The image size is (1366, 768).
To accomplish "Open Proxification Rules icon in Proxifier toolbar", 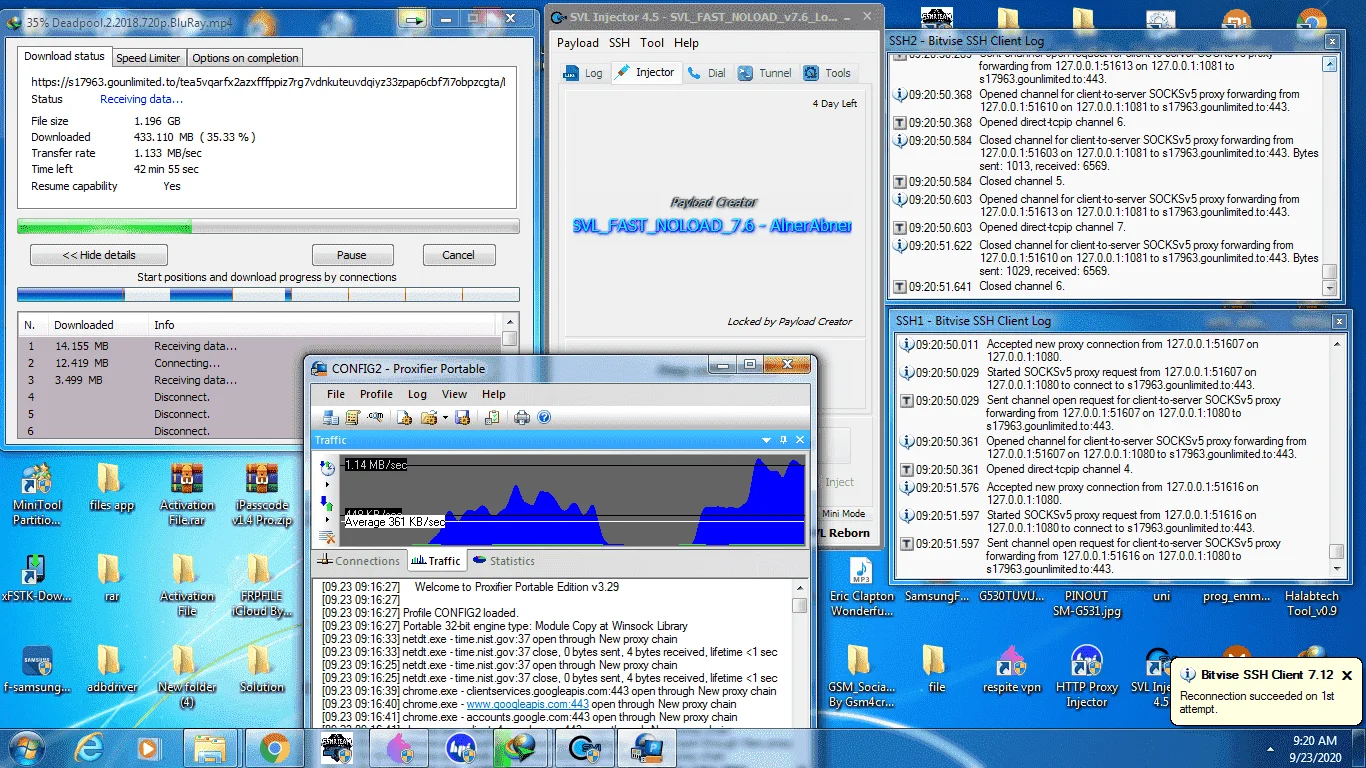I will coord(352,417).
